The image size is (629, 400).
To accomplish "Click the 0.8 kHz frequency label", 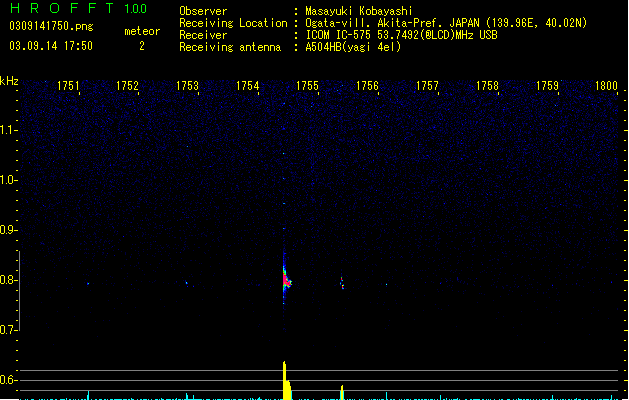I will tap(8, 280).
